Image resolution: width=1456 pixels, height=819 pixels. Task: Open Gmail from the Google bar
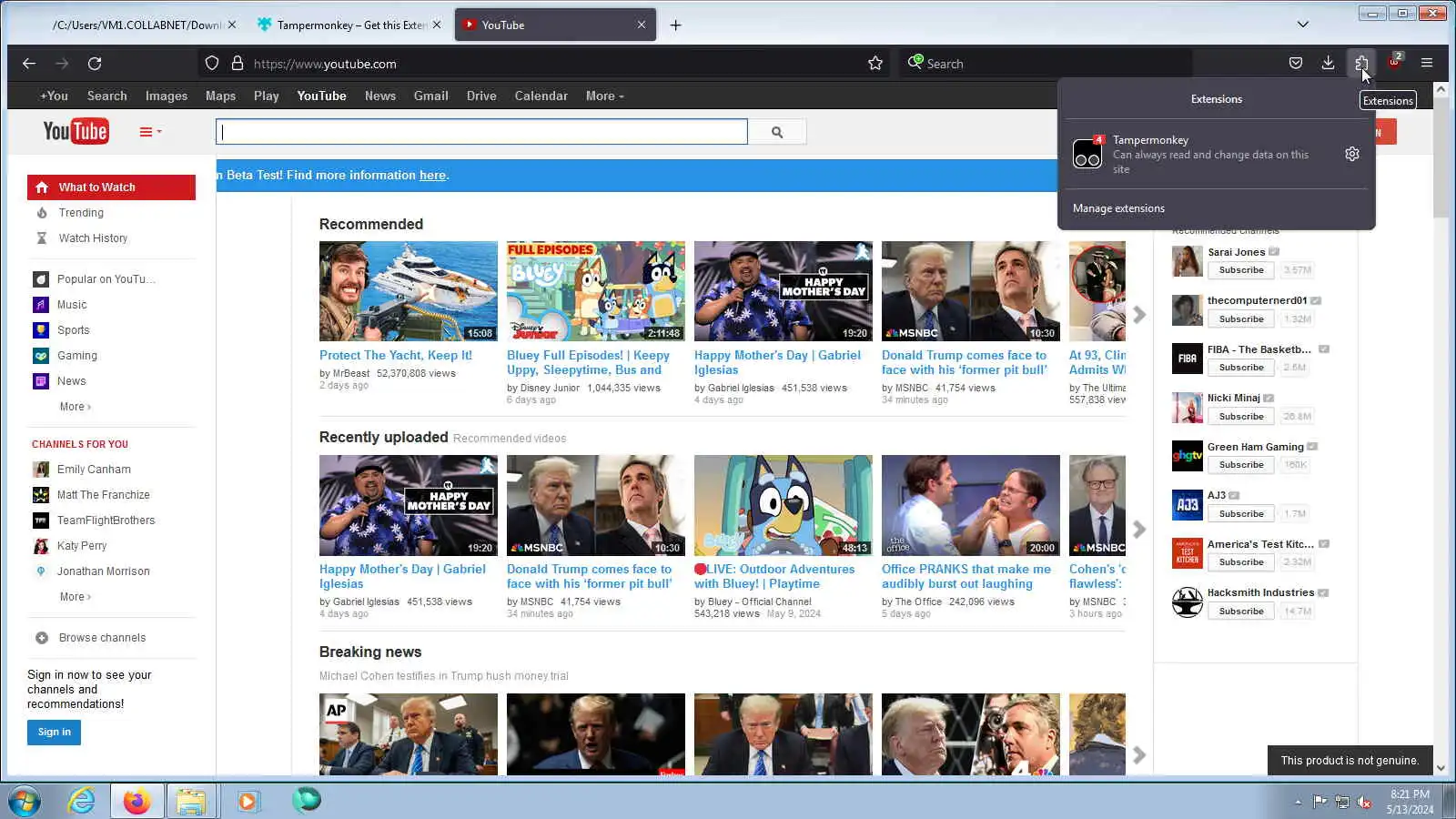coord(431,96)
